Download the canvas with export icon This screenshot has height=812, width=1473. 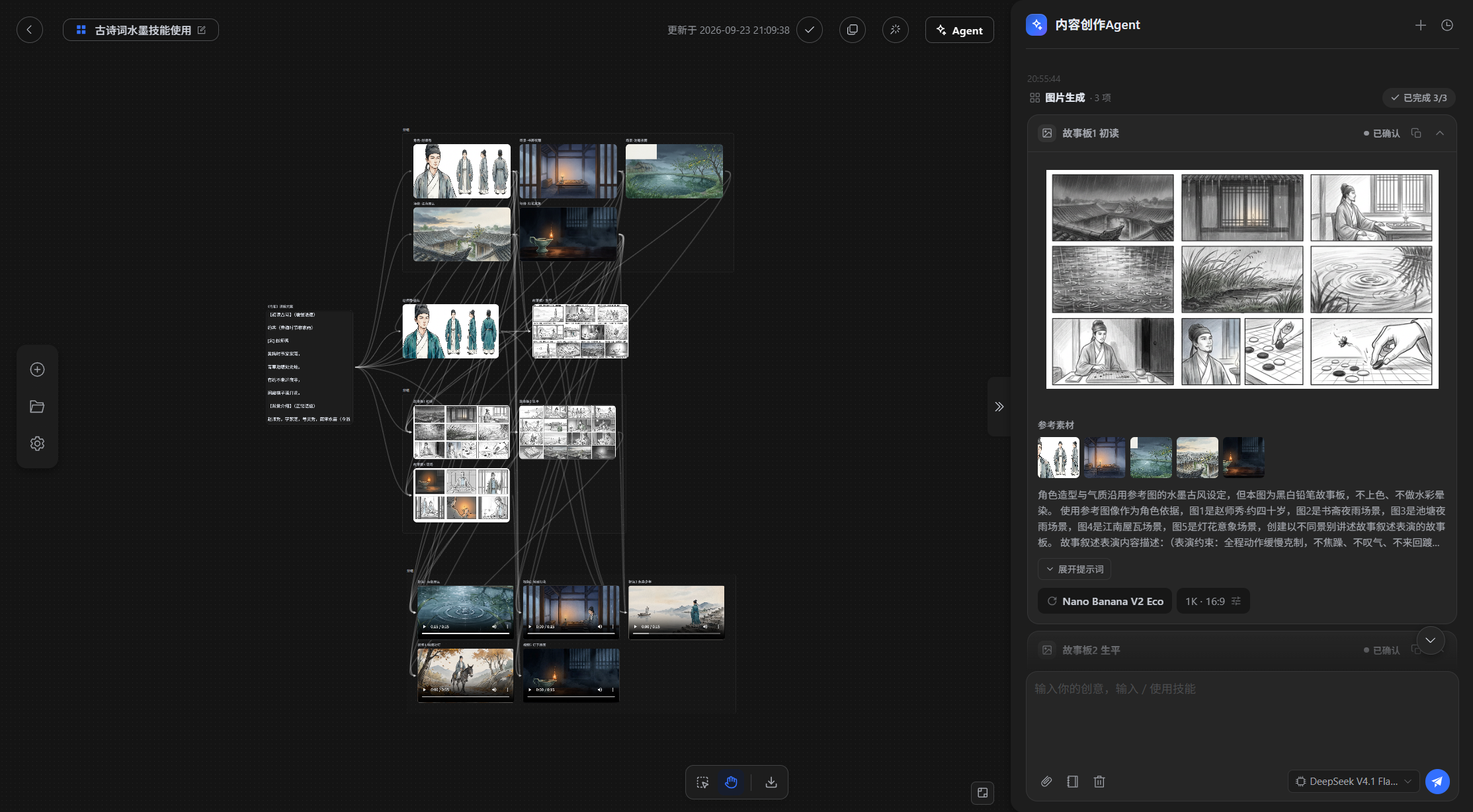771,782
